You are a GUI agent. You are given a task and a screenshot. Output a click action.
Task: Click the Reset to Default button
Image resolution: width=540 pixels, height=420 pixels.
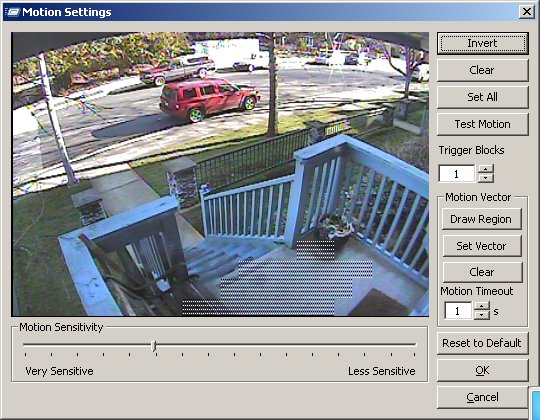482,343
